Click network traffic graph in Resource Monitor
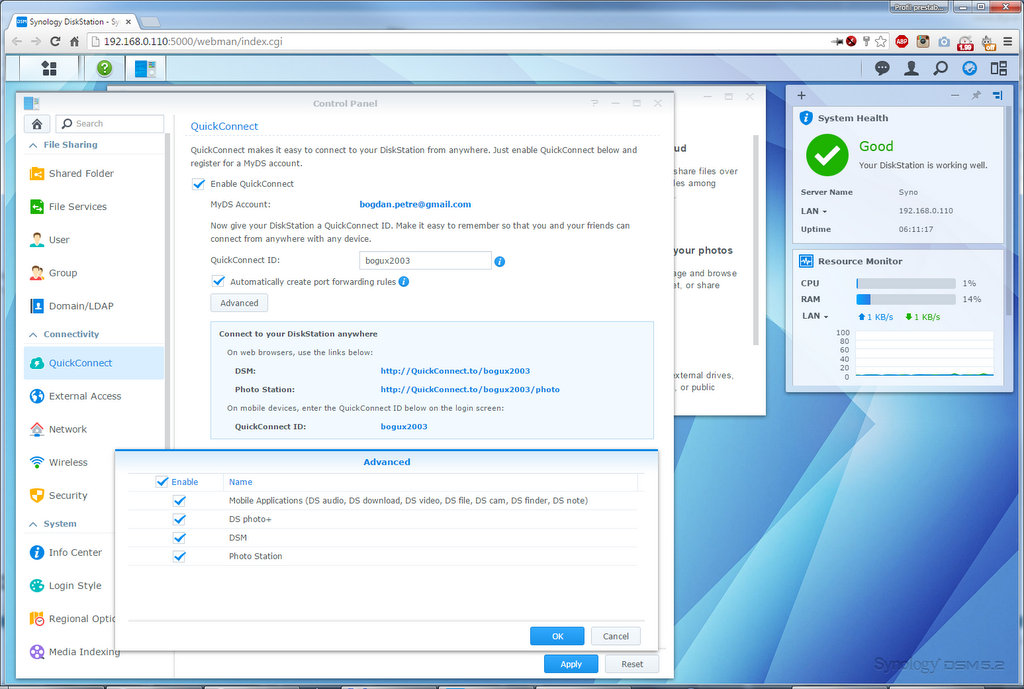The width and height of the screenshot is (1024, 689). coord(924,354)
